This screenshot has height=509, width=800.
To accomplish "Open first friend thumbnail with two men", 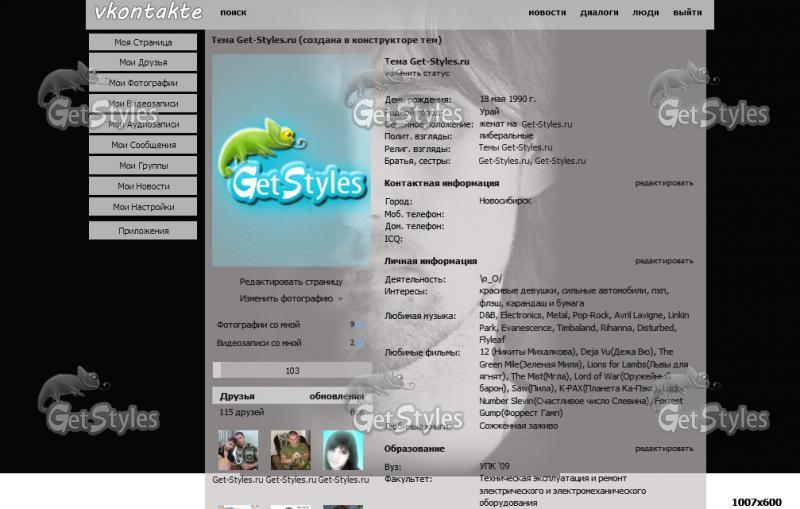I will click(x=238, y=450).
